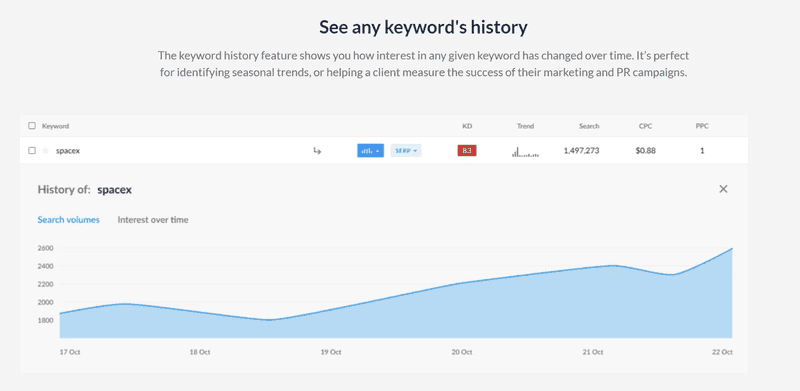Switch to Interest over time tab
The height and width of the screenshot is (391, 800).
tap(153, 219)
